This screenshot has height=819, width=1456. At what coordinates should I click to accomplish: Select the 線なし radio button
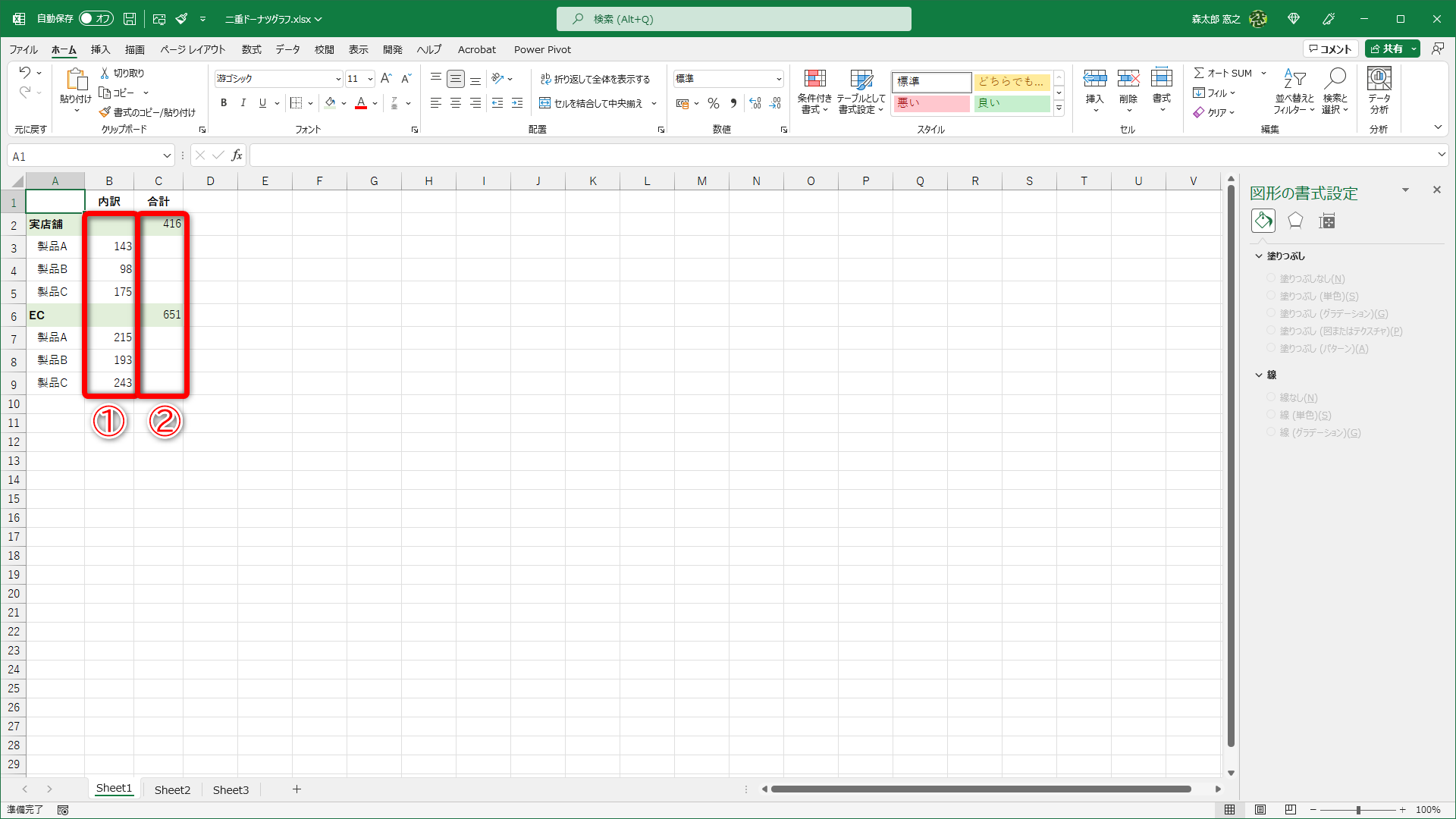(1271, 397)
